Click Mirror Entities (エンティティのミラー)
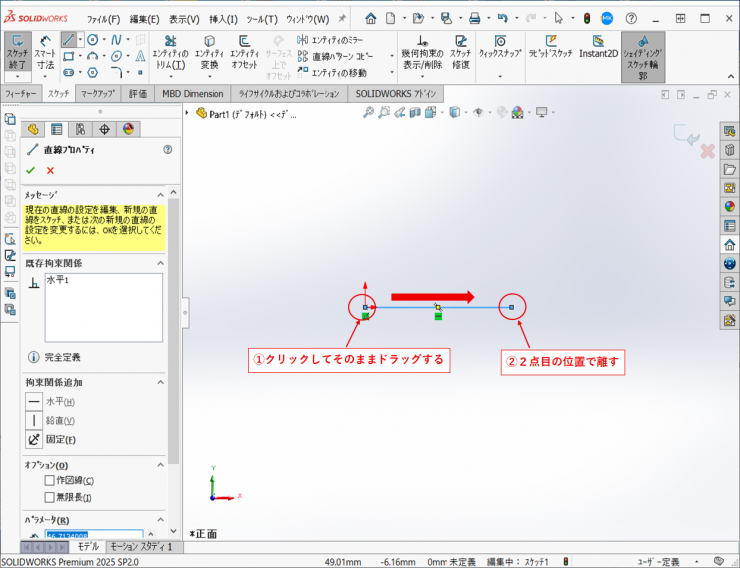The image size is (740, 568). (330, 40)
